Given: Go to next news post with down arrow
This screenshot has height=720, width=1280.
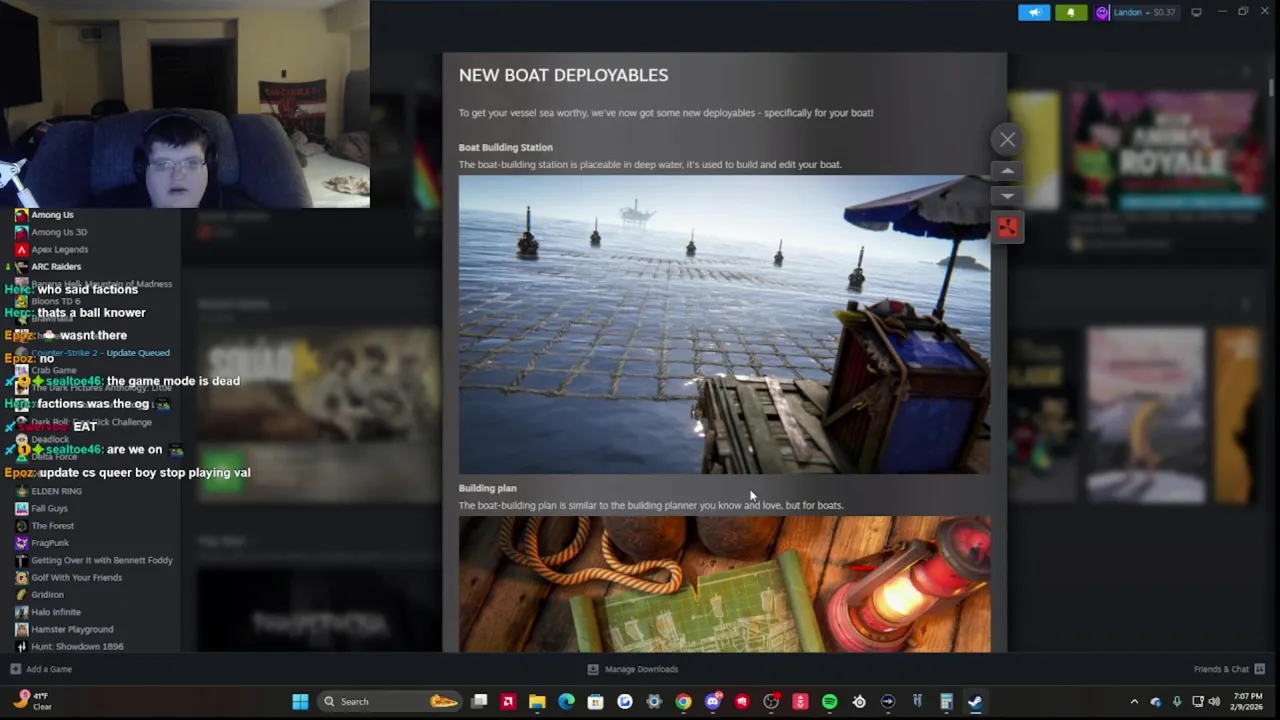Looking at the screenshot, I should click(x=1007, y=196).
